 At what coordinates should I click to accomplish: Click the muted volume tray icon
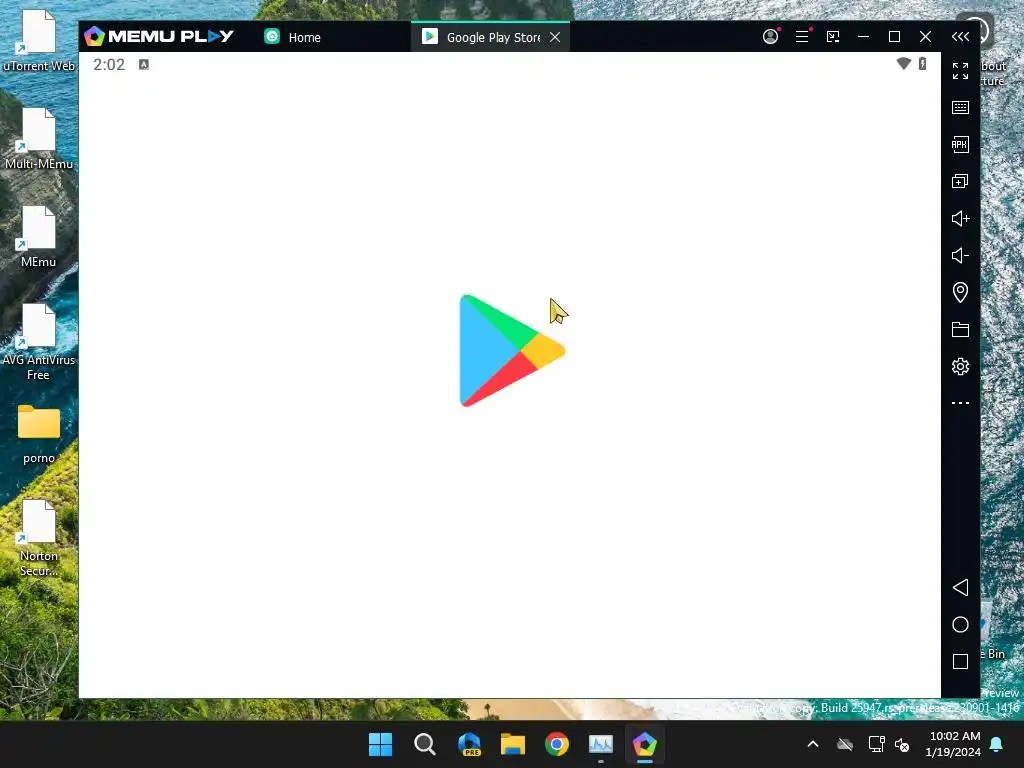902,744
